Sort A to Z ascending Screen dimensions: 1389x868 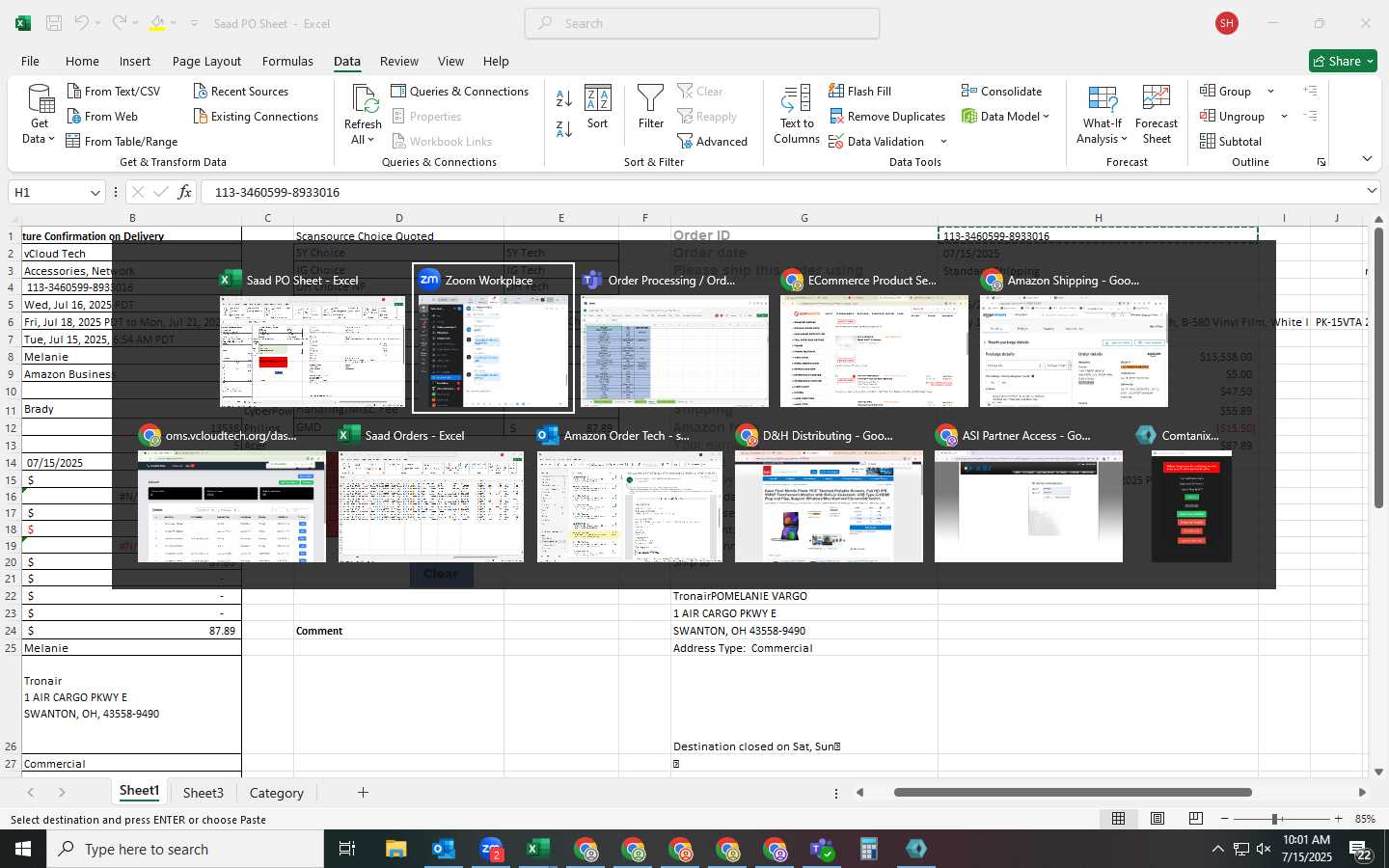(564, 97)
